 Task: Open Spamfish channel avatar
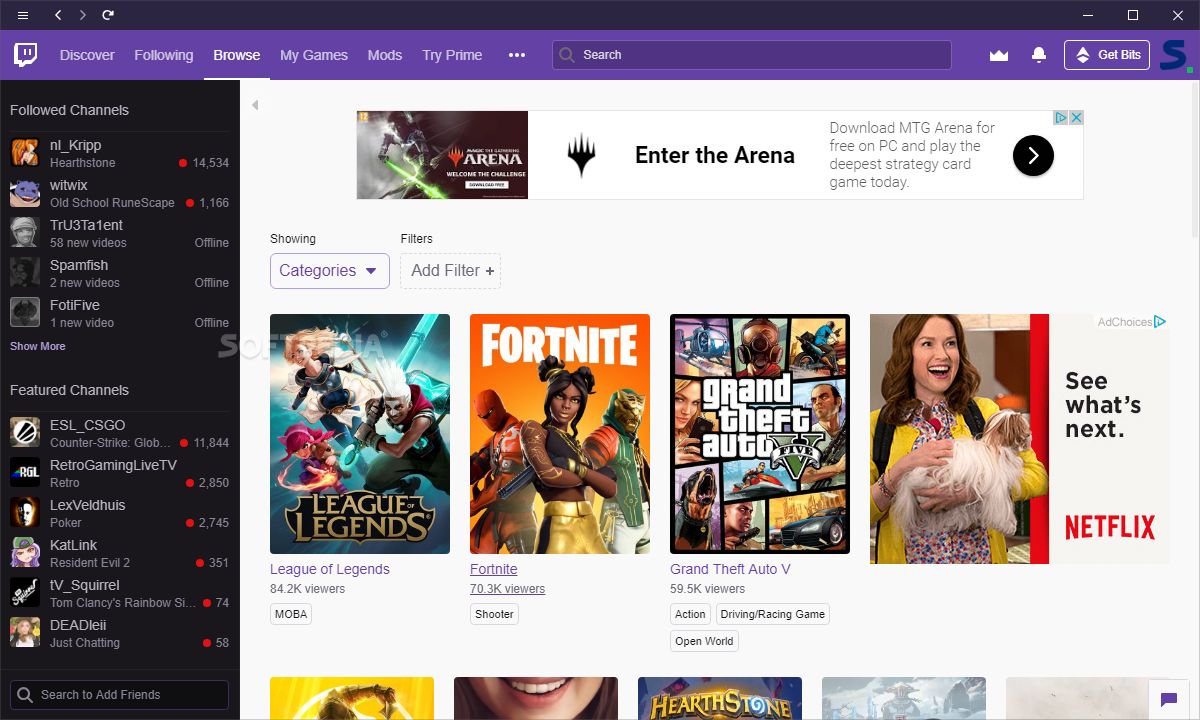click(x=25, y=273)
